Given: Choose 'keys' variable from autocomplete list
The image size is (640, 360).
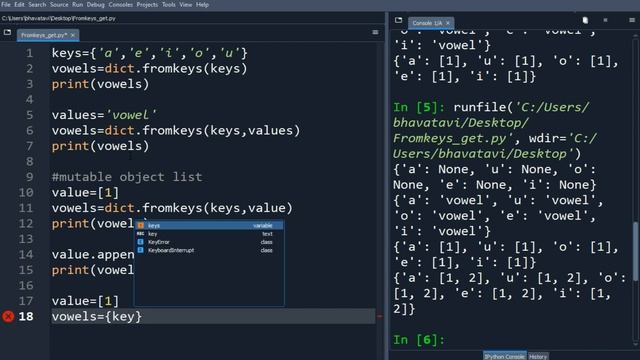Looking at the screenshot, I should [x=209, y=225].
